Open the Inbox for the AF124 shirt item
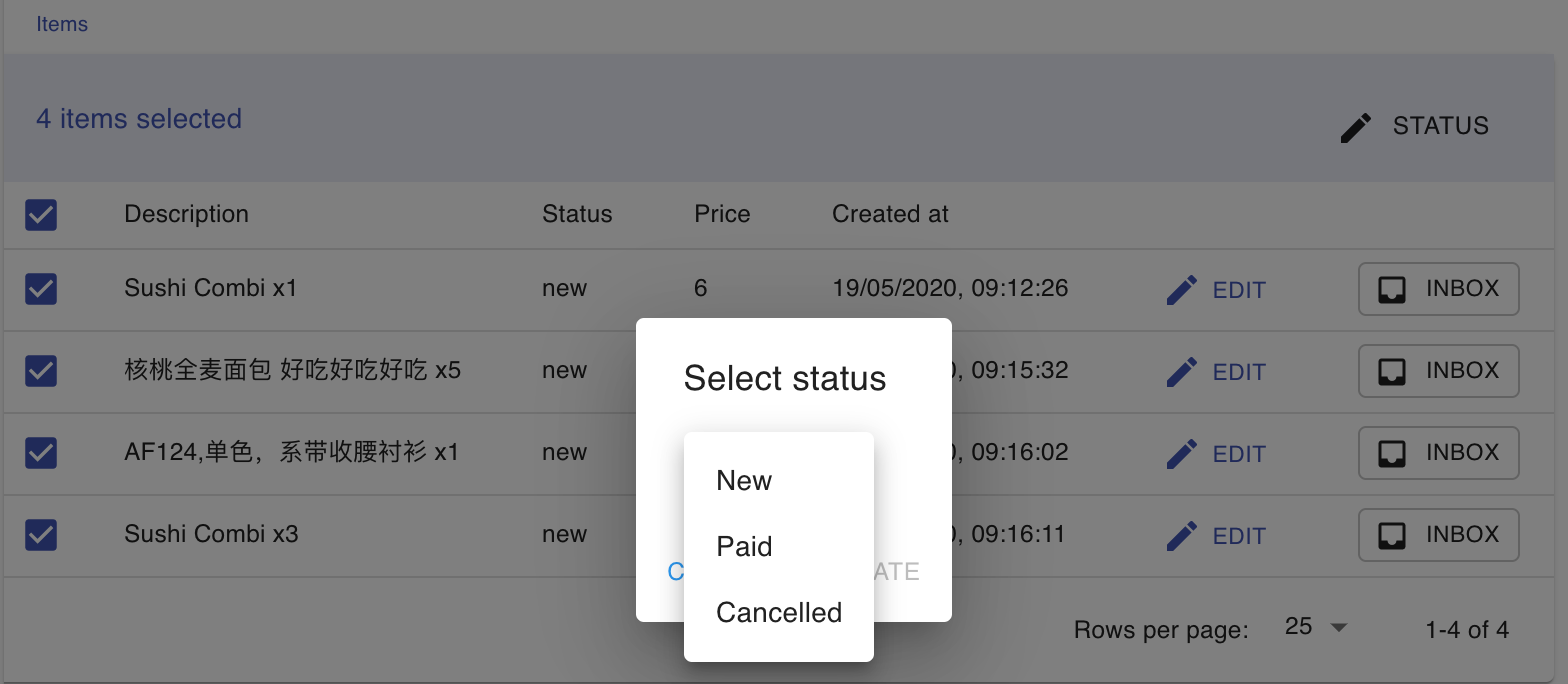 pos(1438,452)
